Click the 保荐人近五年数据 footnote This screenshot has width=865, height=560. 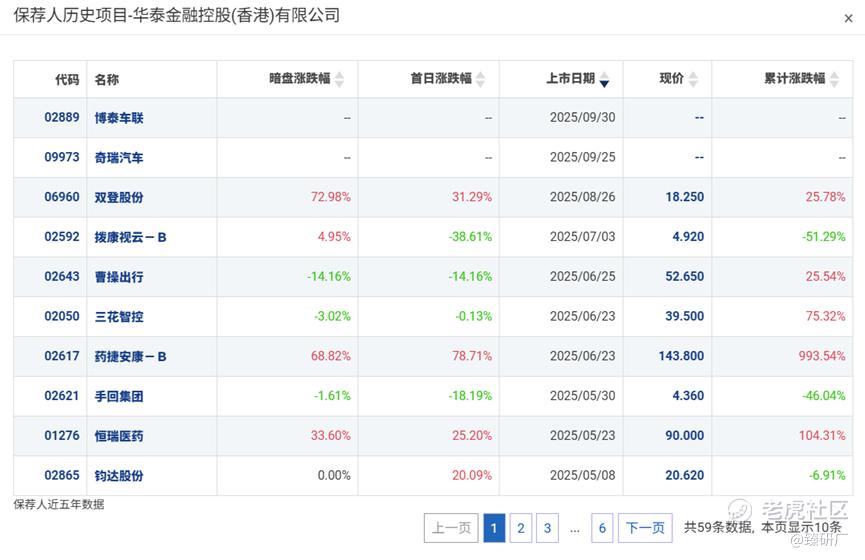pyautogui.click(x=59, y=504)
